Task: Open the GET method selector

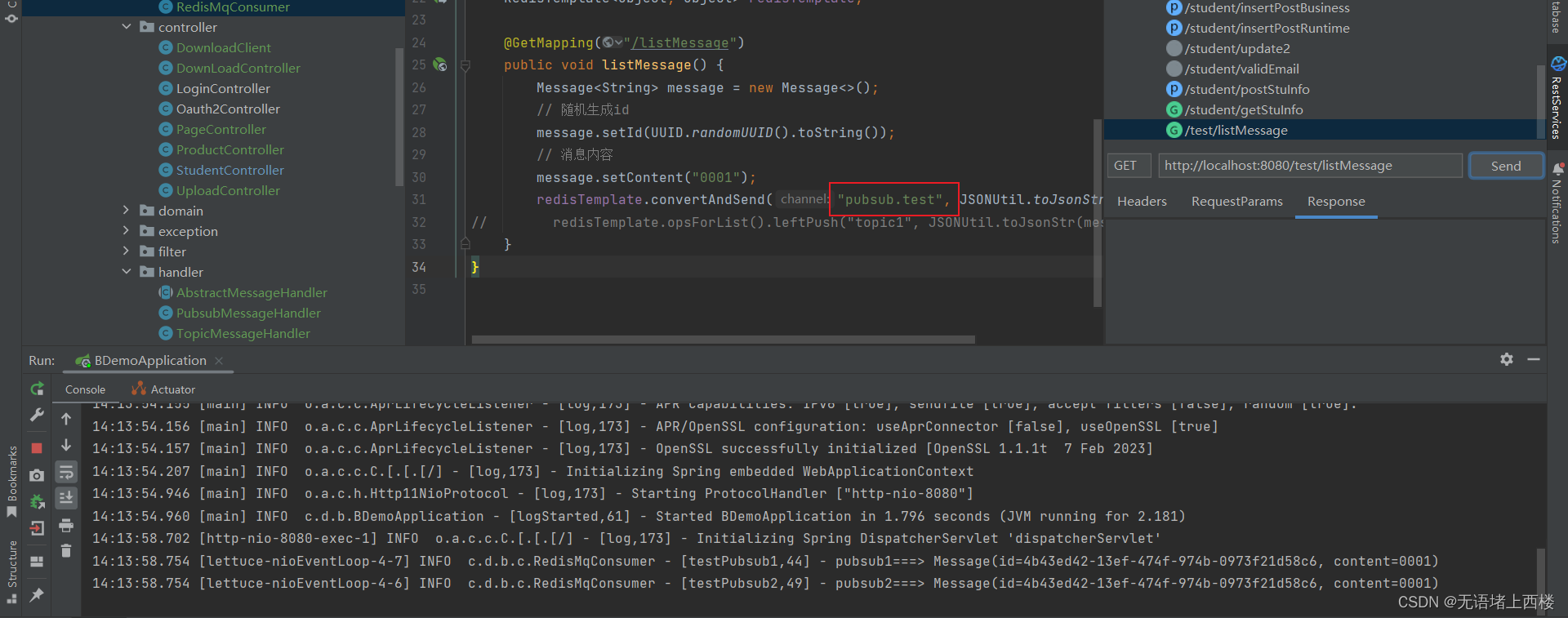Action: (1129, 166)
